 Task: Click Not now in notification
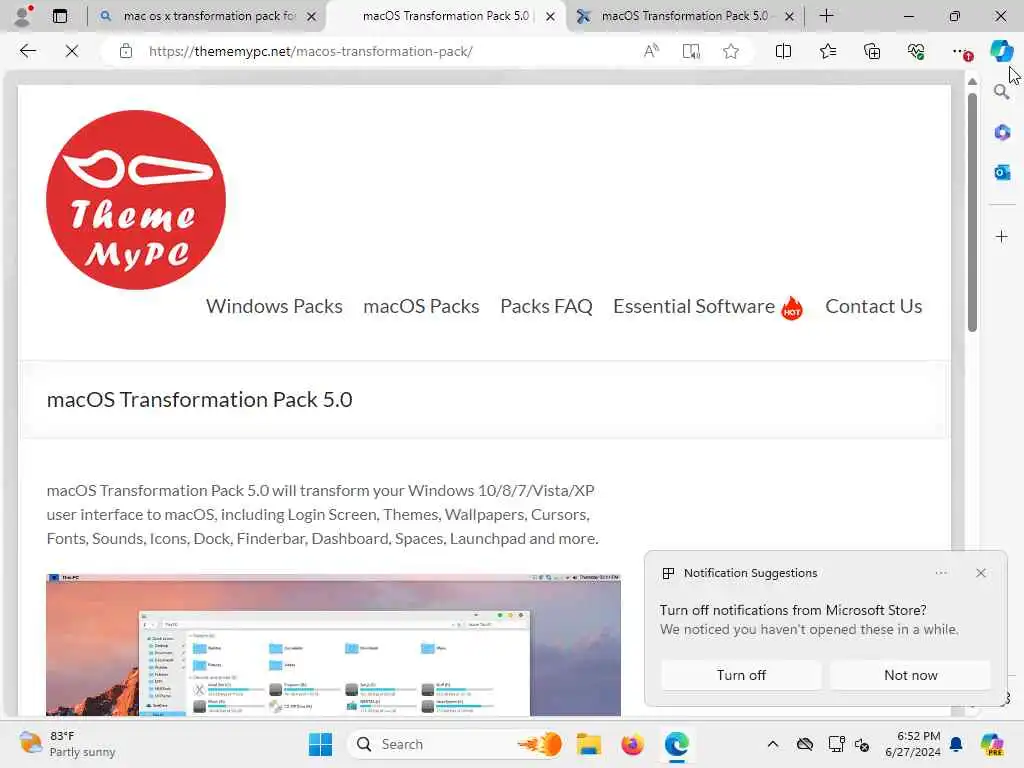[x=910, y=675]
